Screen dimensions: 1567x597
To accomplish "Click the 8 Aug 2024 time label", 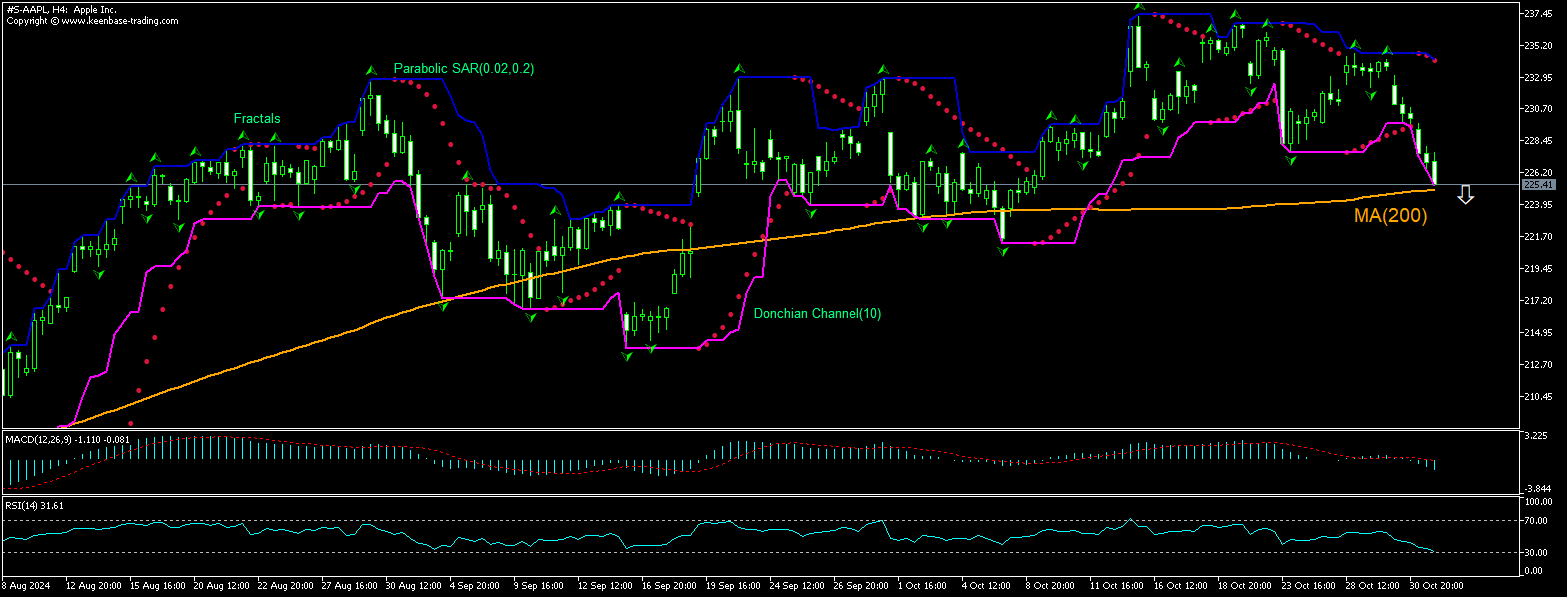I will click(x=27, y=583).
